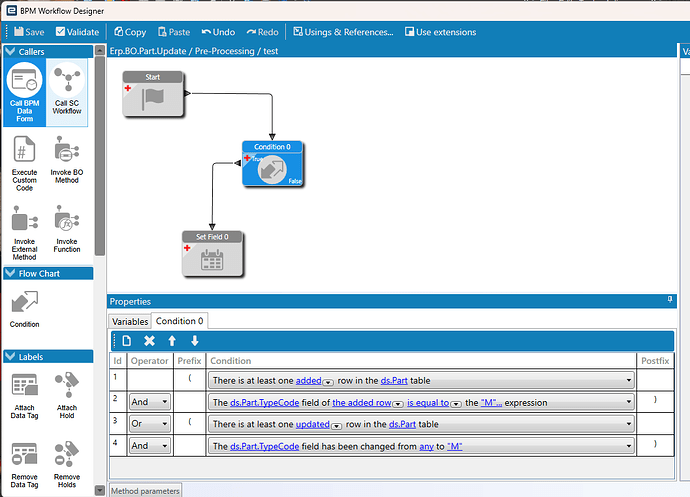
Task: Select the Condition flow chart item
Action: (25, 309)
